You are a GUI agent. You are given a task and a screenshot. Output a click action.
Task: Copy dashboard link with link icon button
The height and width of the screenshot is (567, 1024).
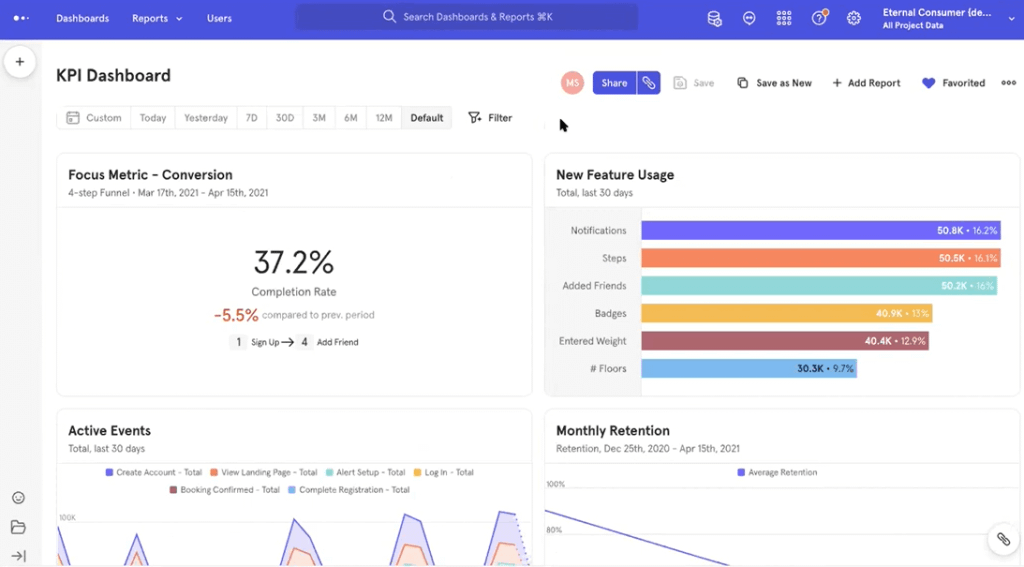click(649, 83)
